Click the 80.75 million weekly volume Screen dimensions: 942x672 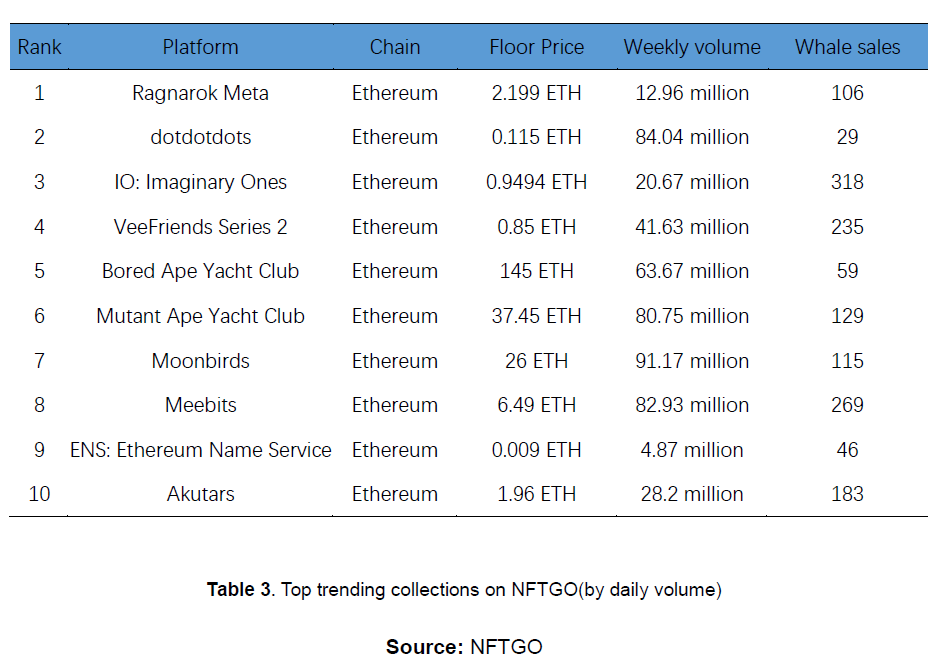692,316
